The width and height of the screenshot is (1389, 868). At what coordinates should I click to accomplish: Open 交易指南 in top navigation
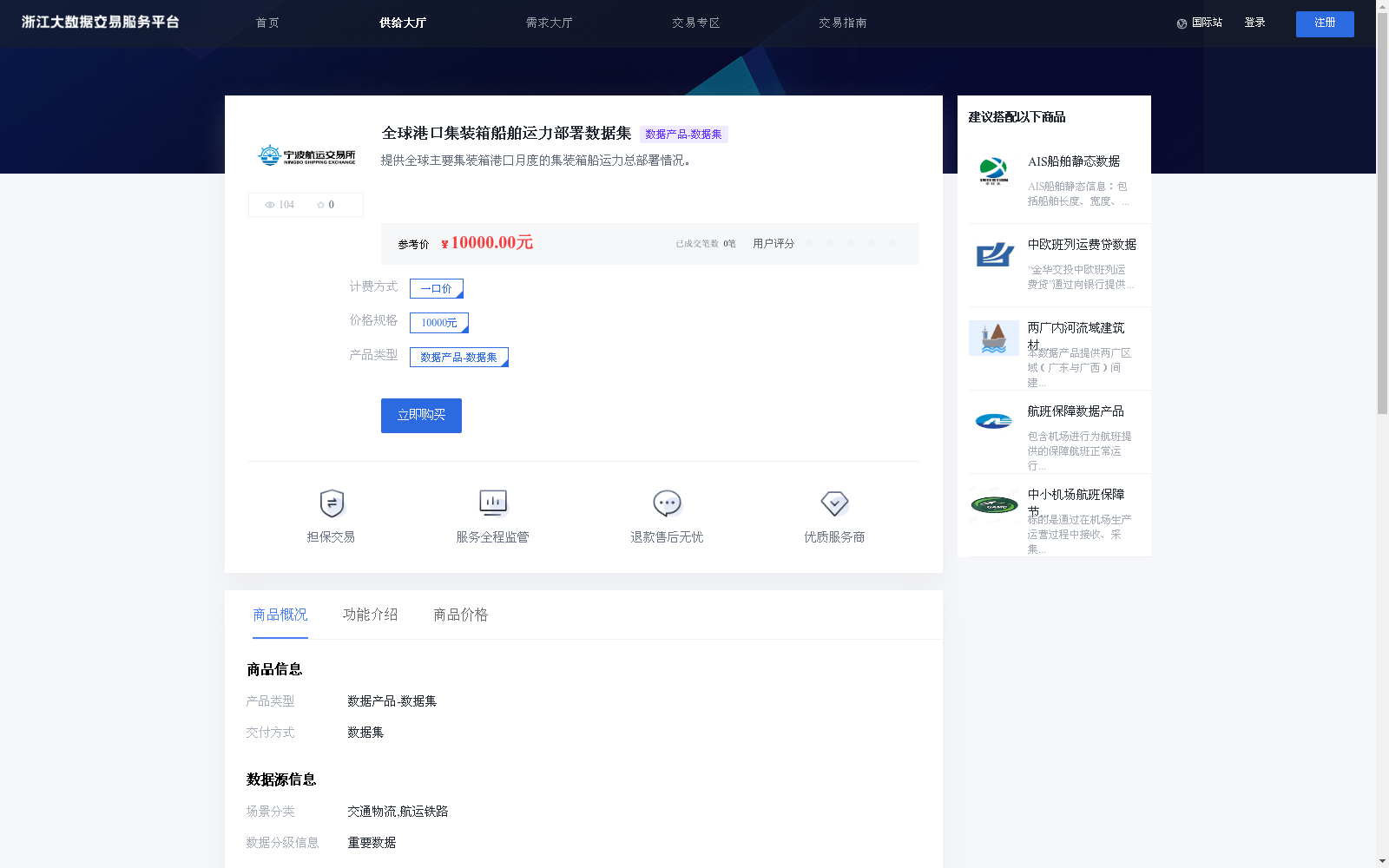pyautogui.click(x=842, y=23)
